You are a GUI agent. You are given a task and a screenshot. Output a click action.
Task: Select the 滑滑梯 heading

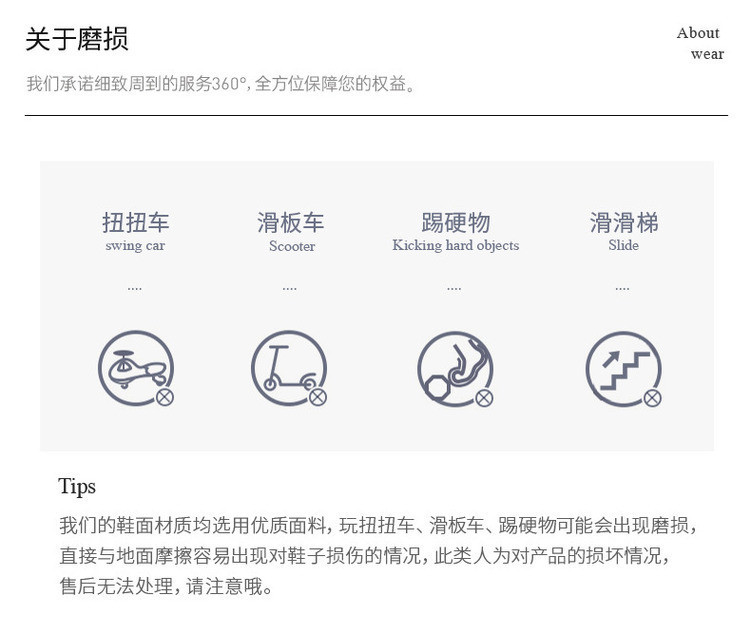tap(624, 223)
